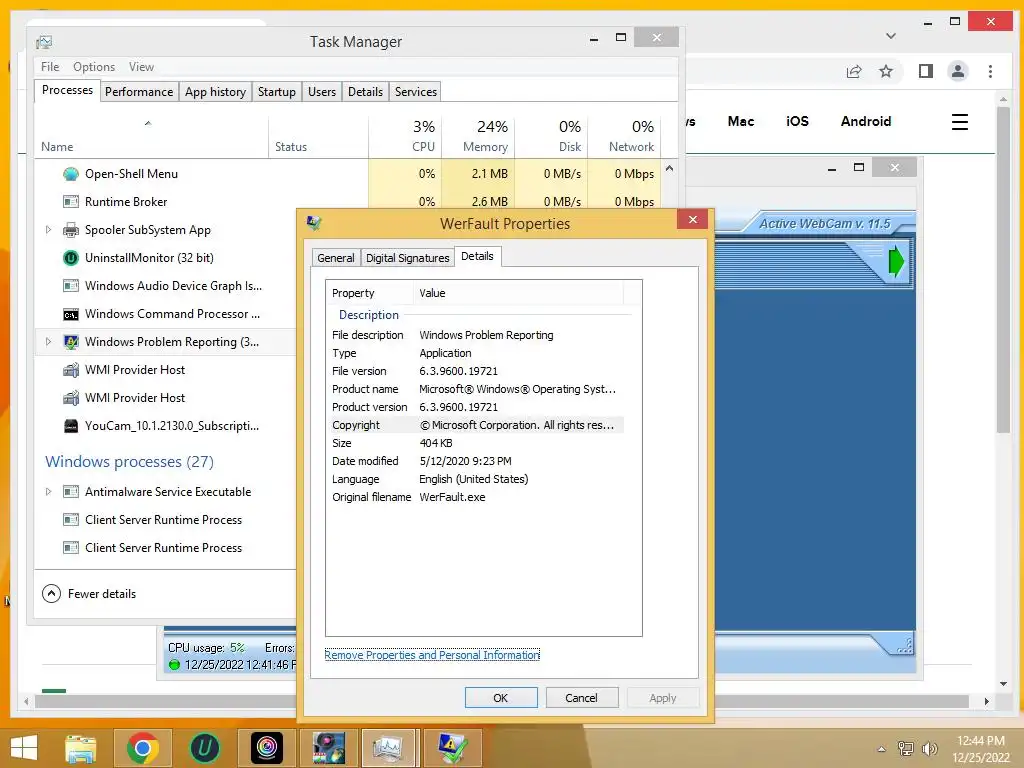The height and width of the screenshot is (768, 1024).
Task: Click the Windows Command Processor icon
Action: (x=71, y=314)
